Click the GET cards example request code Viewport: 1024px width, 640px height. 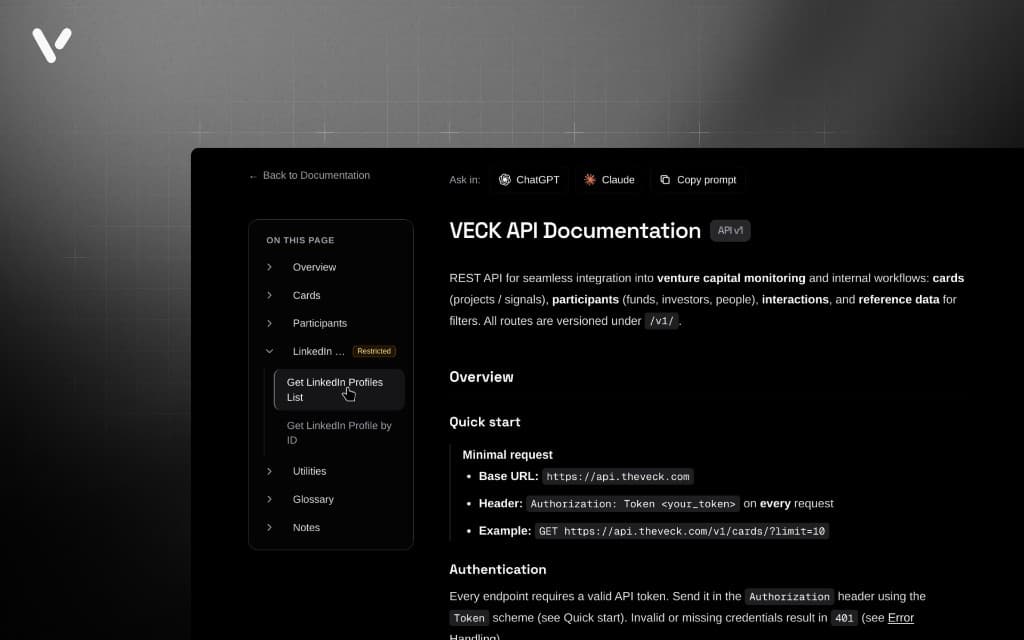click(682, 531)
